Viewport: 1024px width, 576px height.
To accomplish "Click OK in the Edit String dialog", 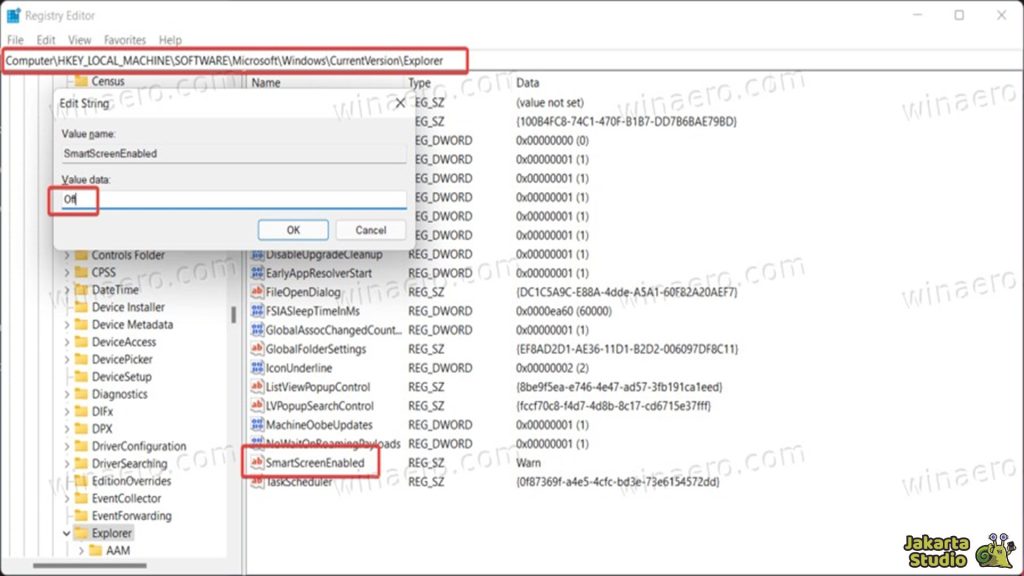I will click(x=293, y=230).
